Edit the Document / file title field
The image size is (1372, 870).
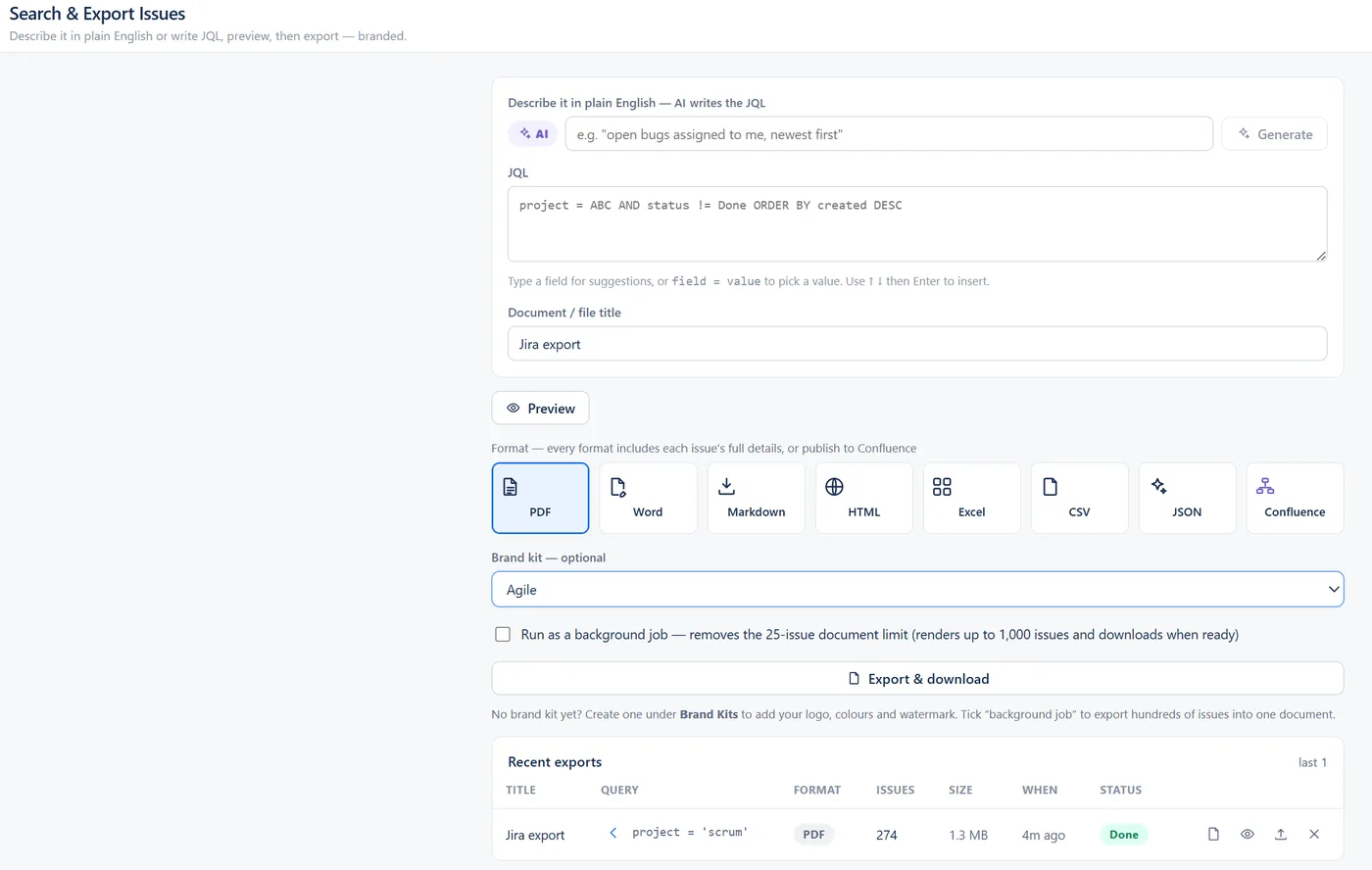pos(917,344)
